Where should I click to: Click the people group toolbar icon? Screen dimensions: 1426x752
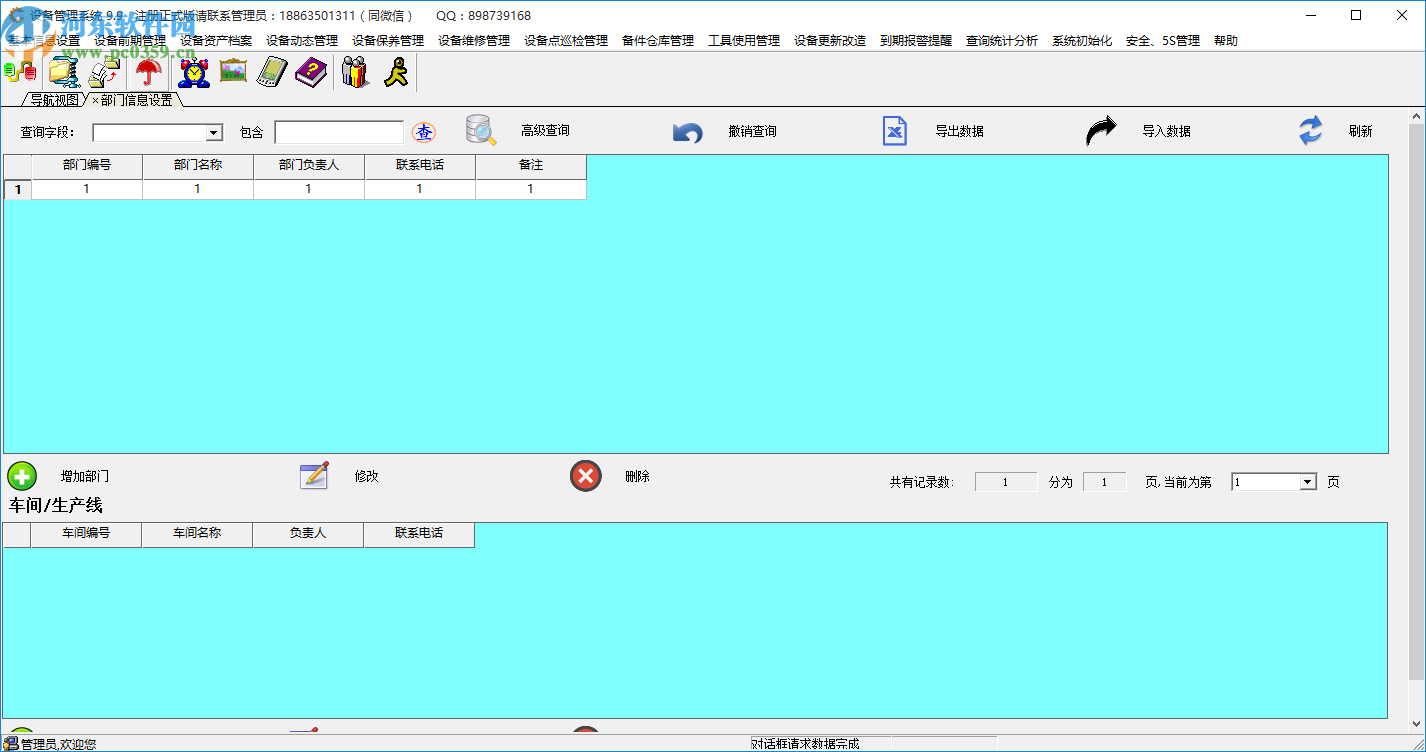pos(355,72)
